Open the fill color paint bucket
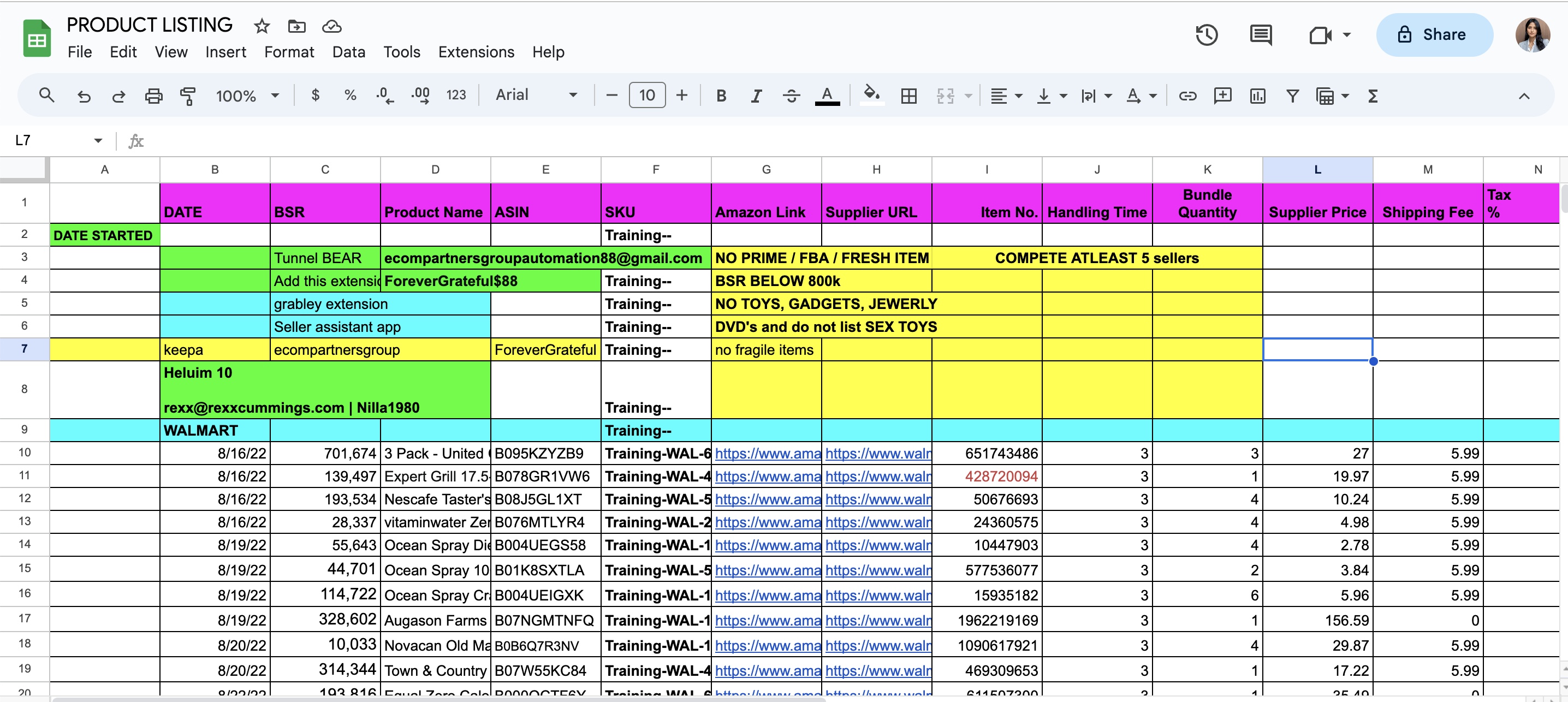This screenshot has height=702, width=1568. 872,94
